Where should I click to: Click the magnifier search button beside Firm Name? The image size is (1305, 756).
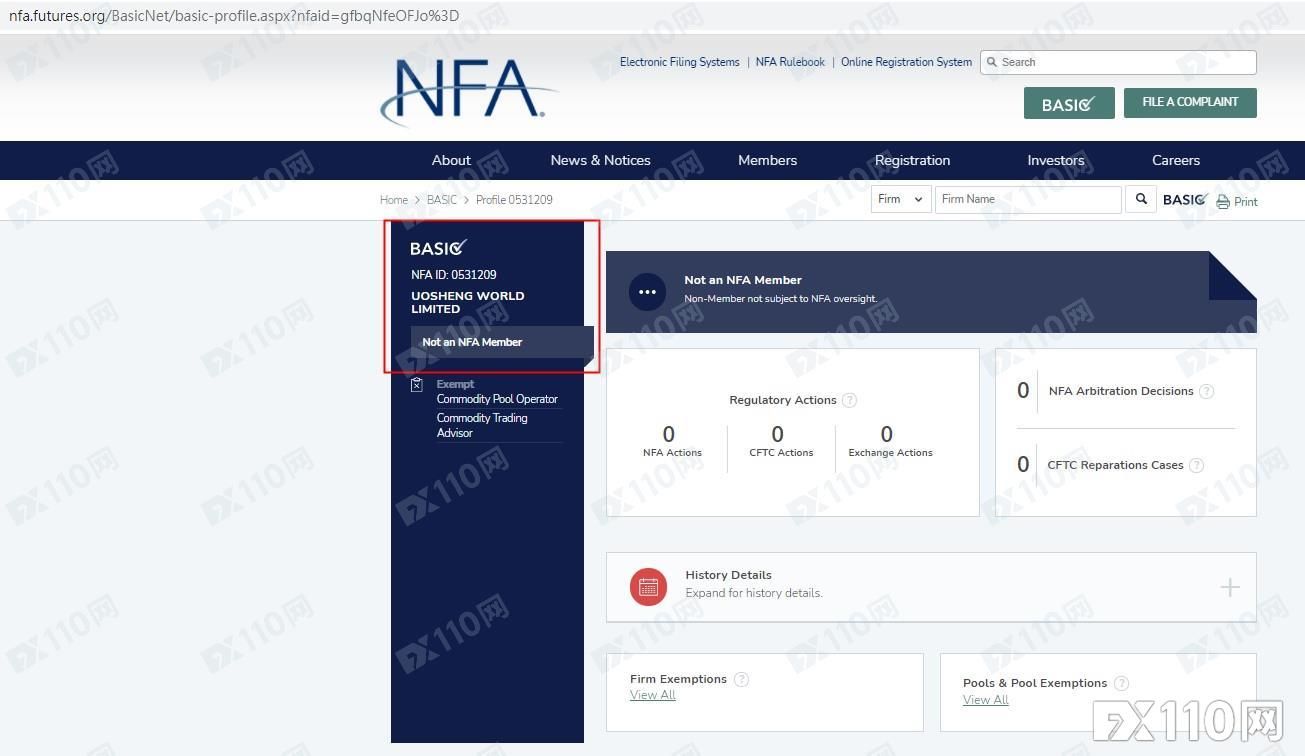point(1141,199)
